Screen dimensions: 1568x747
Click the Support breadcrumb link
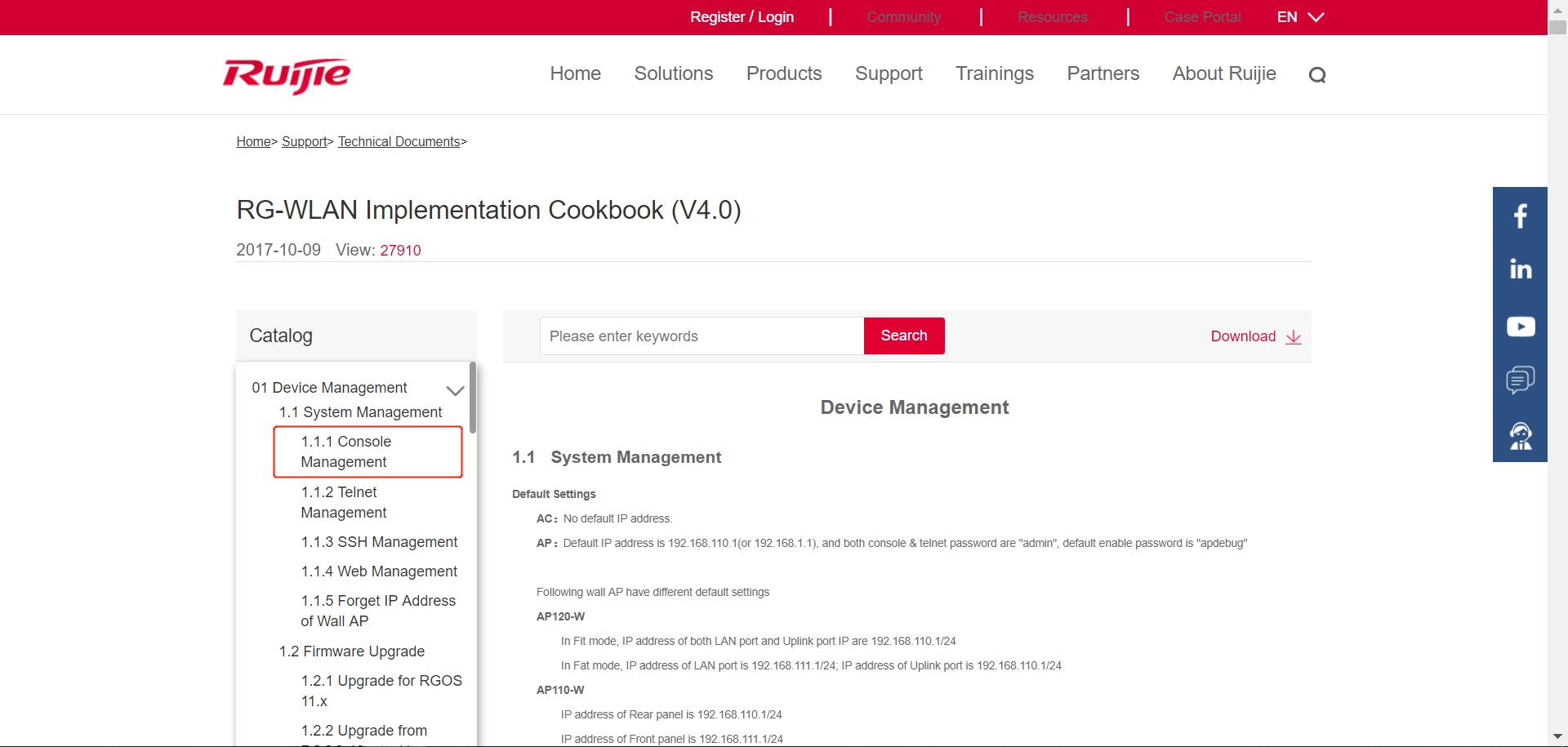(x=304, y=142)
